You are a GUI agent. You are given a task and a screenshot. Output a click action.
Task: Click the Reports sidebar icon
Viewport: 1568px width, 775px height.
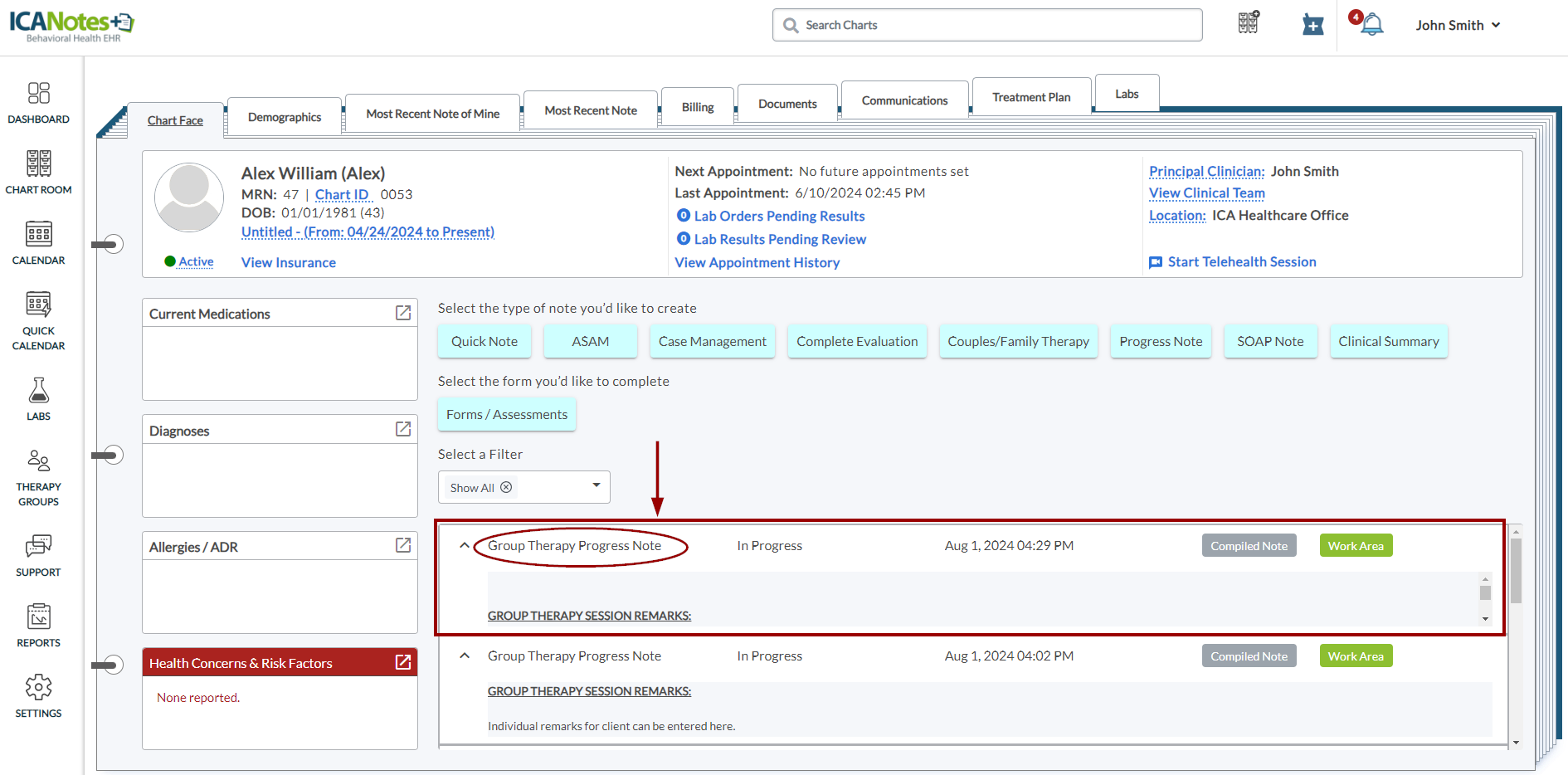[x=38, y=625]
